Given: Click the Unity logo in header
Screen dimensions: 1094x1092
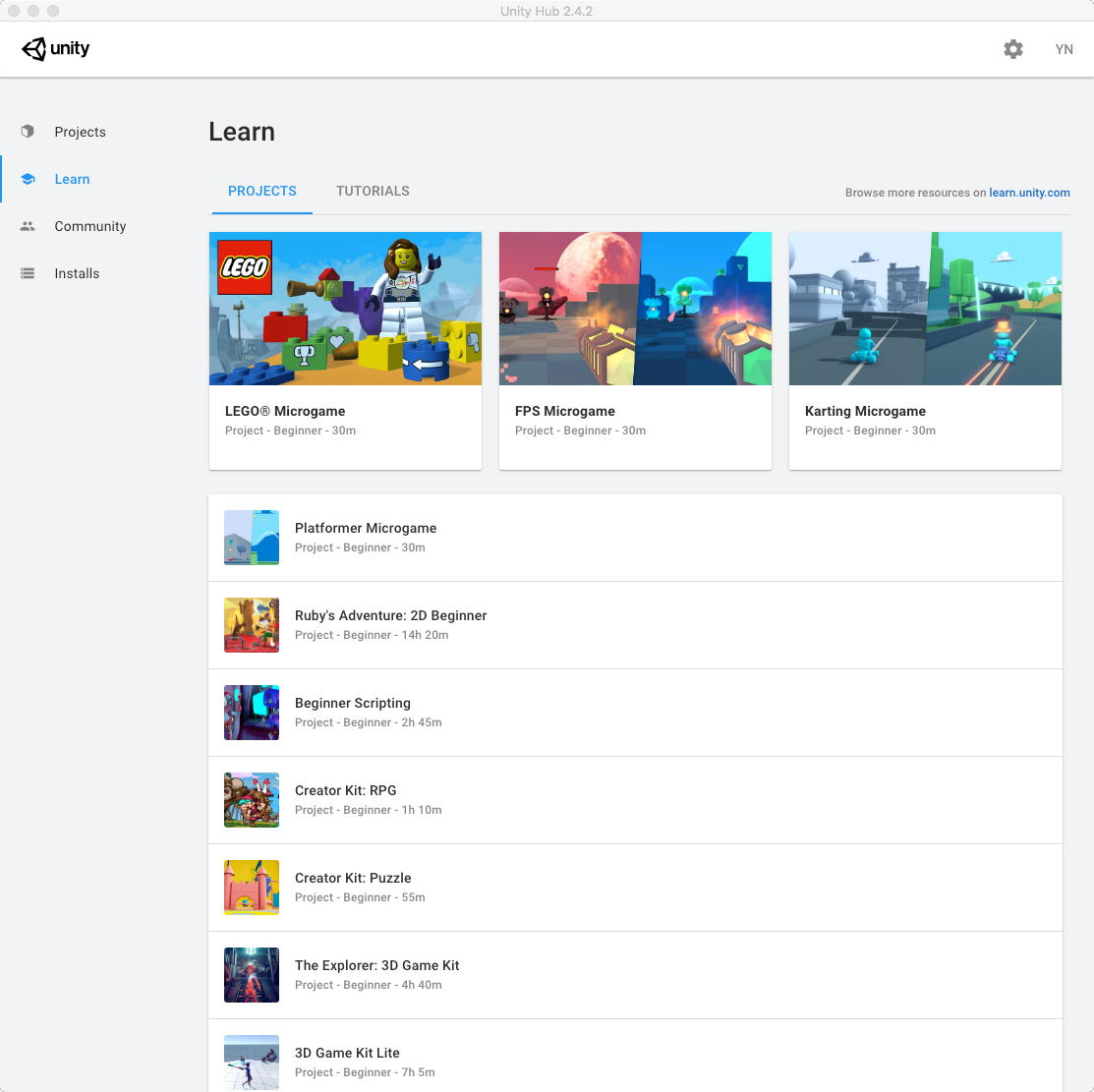Looking at the screenshot, I should tap(56, 49).
